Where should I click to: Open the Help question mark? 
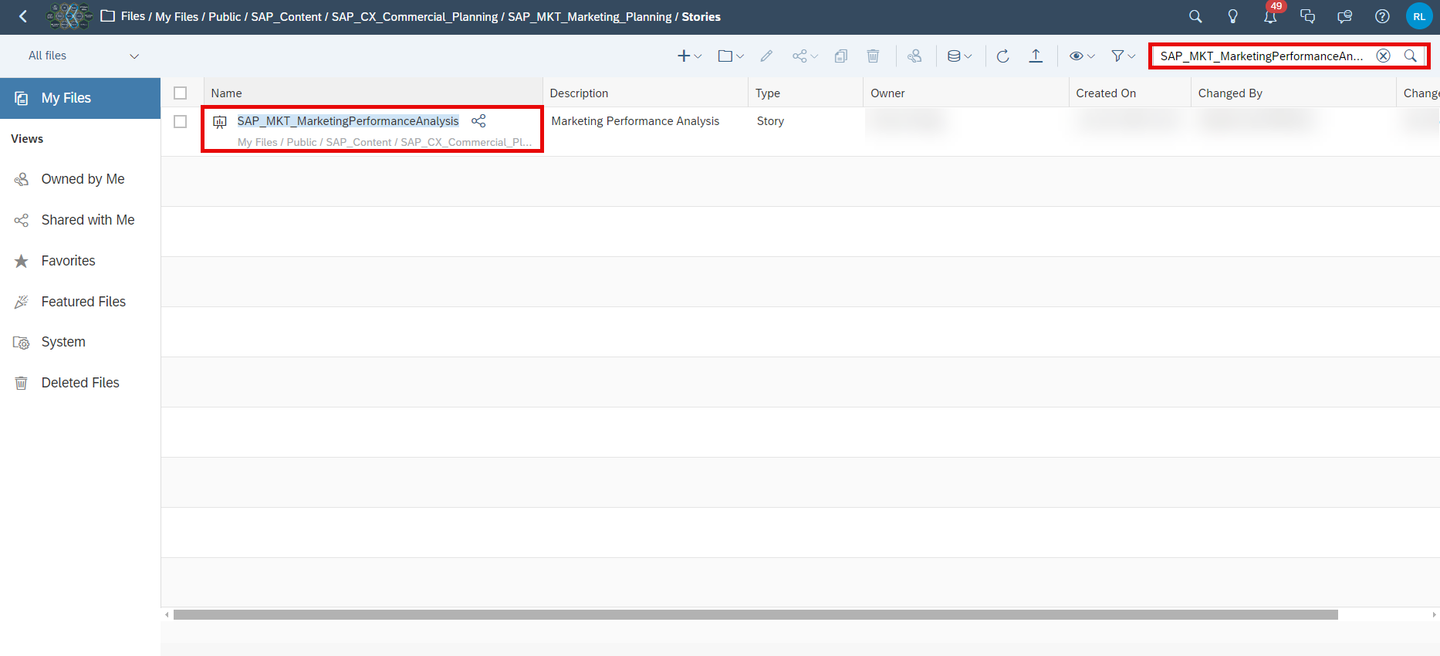(x=1382, y=17)
